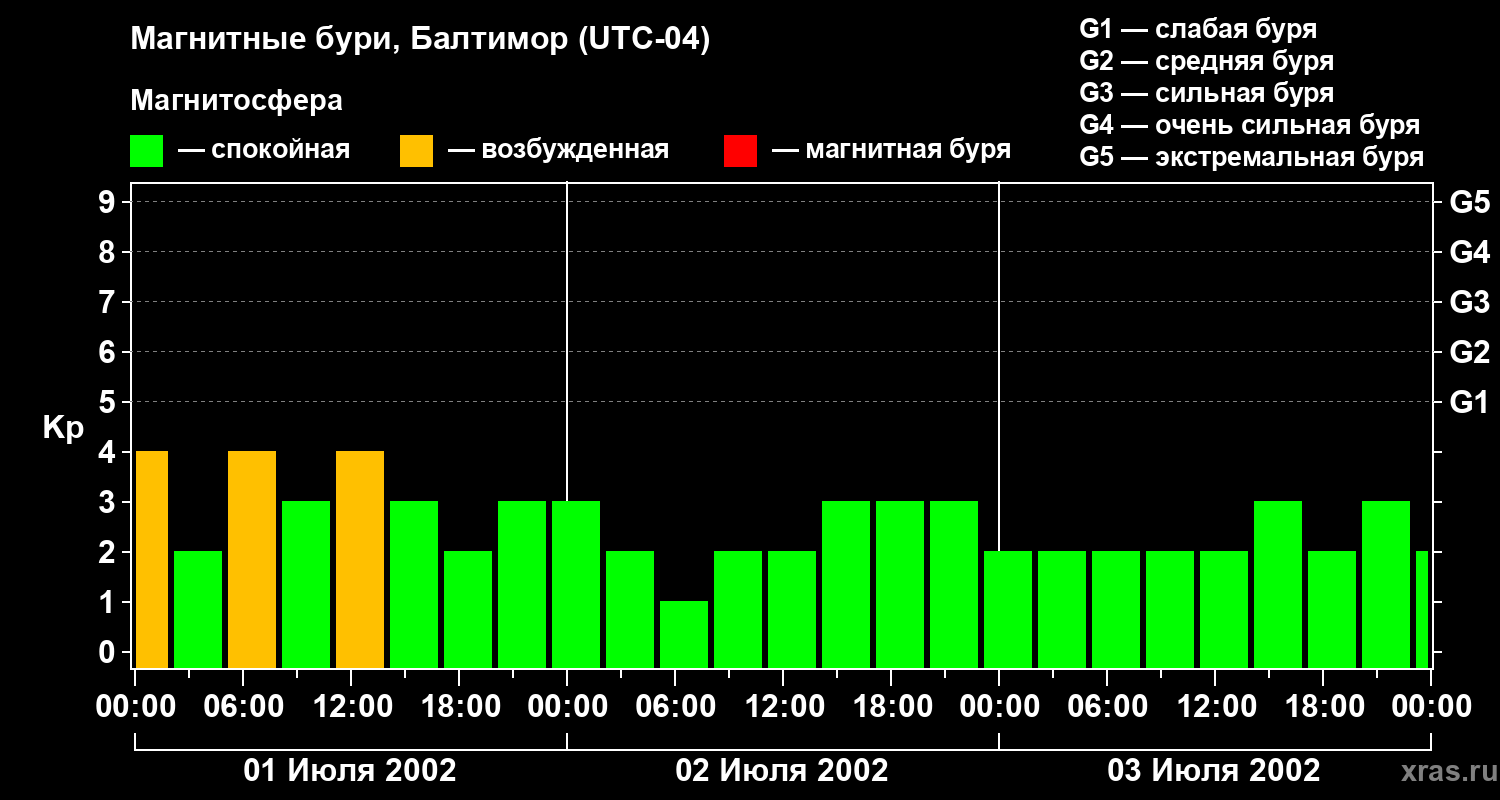Click the '01 Июля 2002' date label
This screenshot has height=800, width=1500.
point(351,770)
